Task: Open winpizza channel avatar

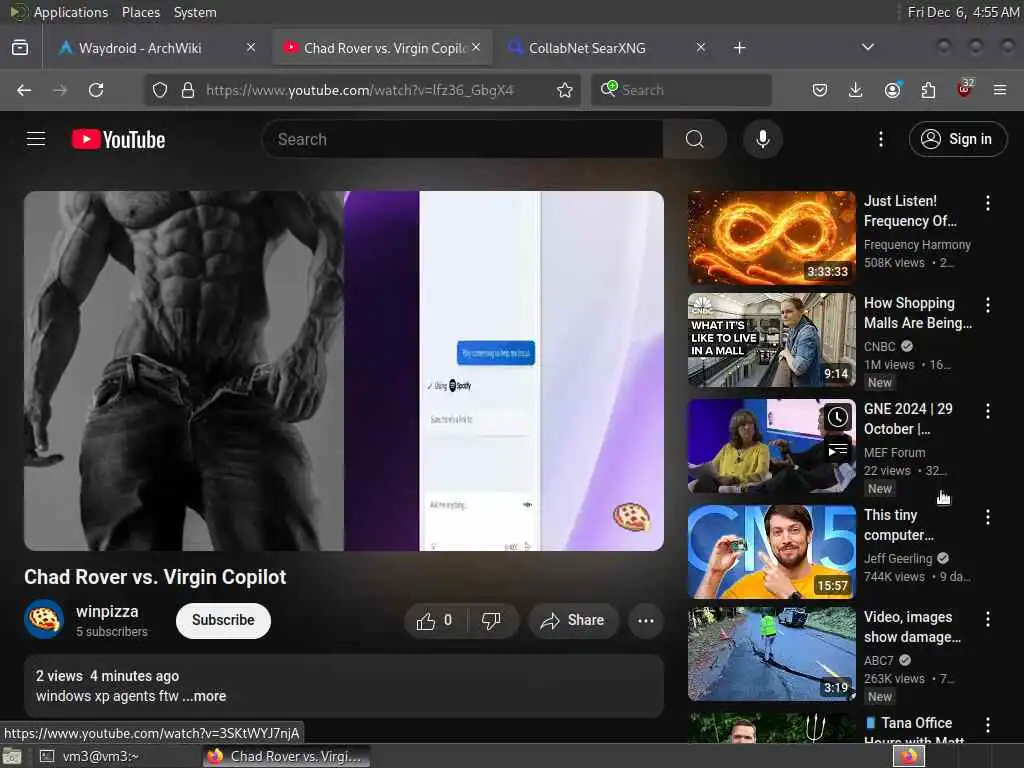Action: click(x=44, y=619)
